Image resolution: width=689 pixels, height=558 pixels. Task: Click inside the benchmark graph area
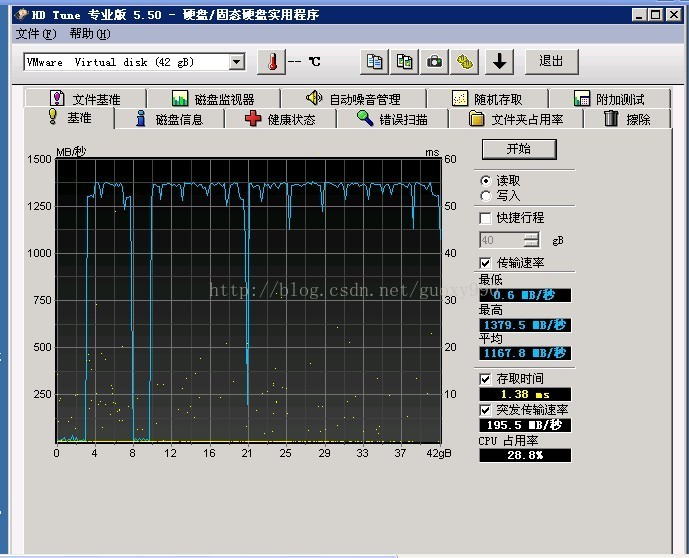[249, 300]
